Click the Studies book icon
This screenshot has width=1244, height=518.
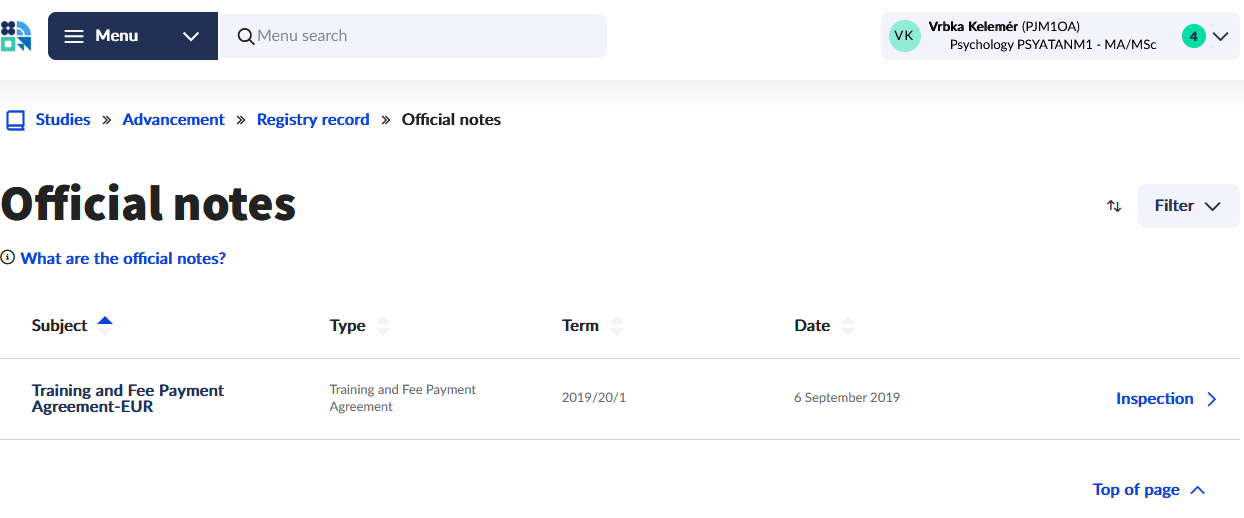(15, 120)
